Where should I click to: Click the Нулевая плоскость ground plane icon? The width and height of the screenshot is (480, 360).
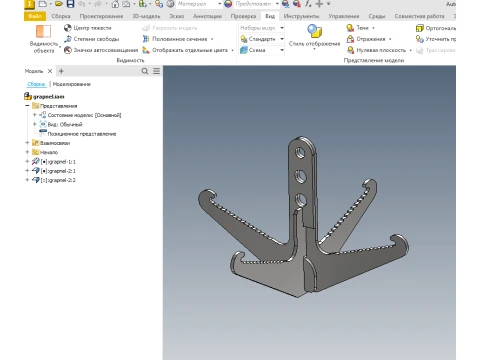(350, 50)
